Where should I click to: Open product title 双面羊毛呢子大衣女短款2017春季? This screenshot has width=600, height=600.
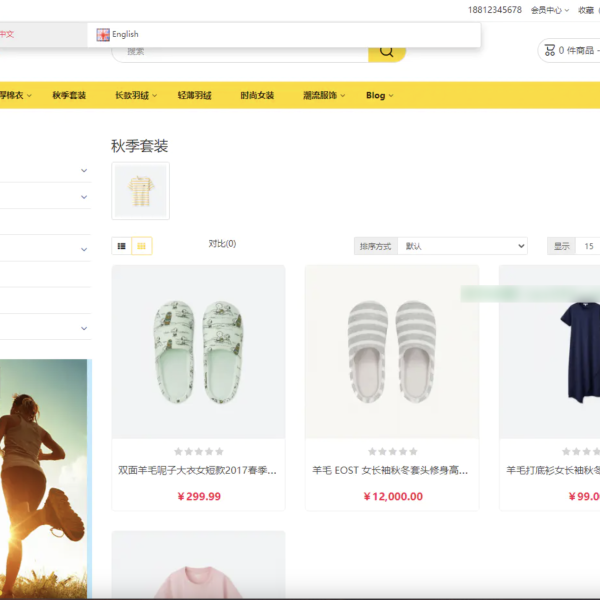coord(197,470)
